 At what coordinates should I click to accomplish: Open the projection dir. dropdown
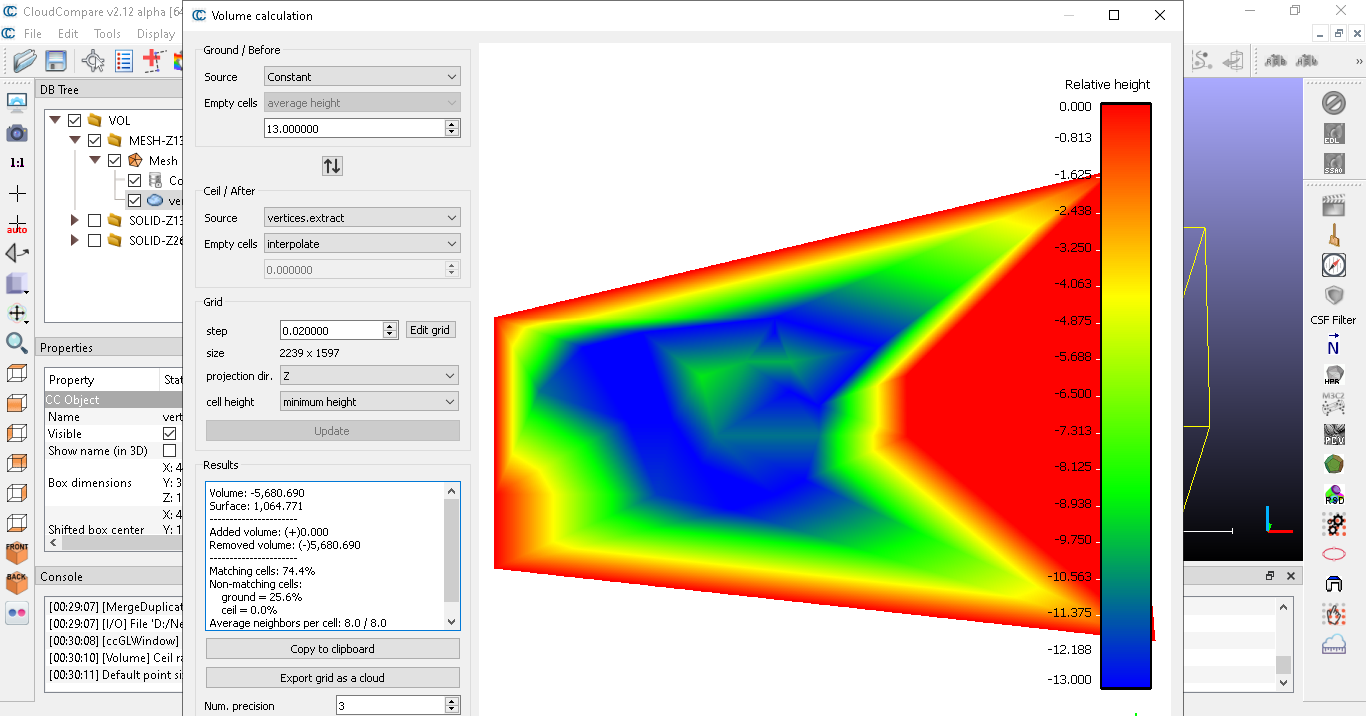[x=368, y=376]
